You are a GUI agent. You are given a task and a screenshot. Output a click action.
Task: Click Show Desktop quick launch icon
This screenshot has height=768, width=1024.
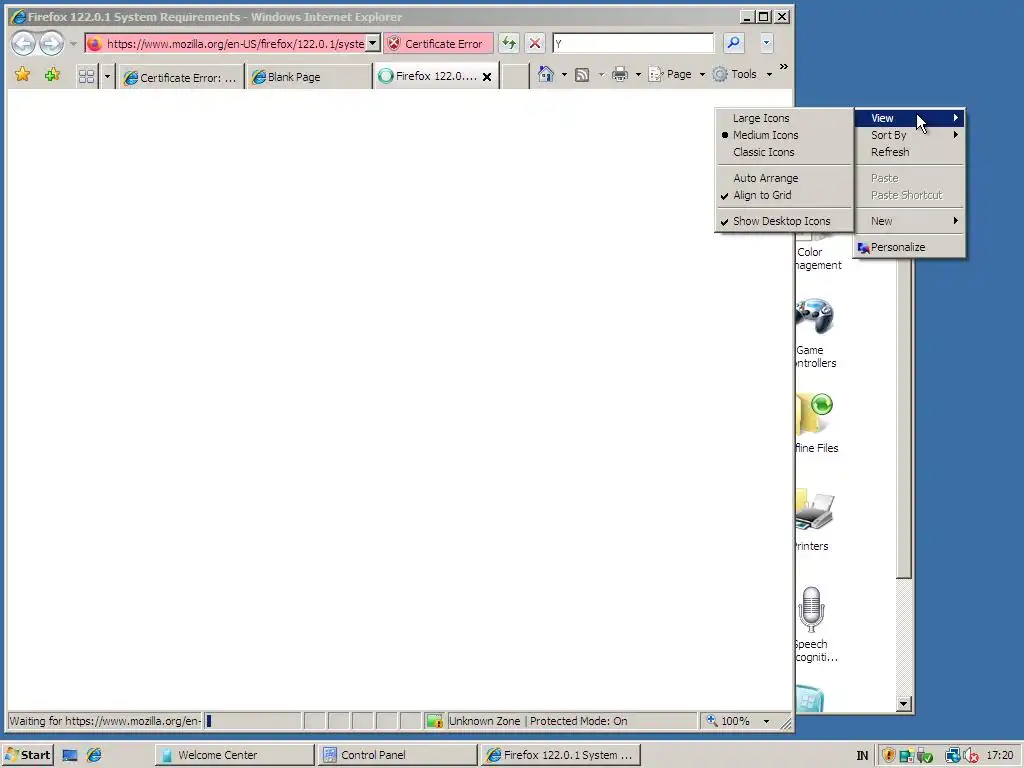70,755
